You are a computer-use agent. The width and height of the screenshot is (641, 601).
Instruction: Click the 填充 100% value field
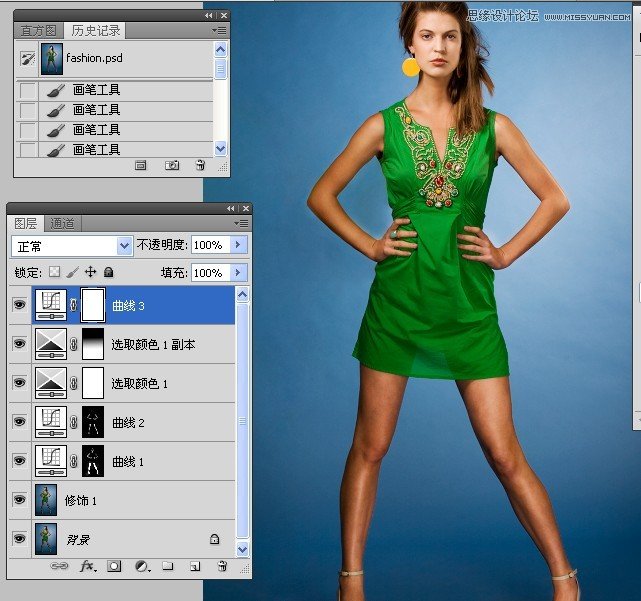(211, 273)
